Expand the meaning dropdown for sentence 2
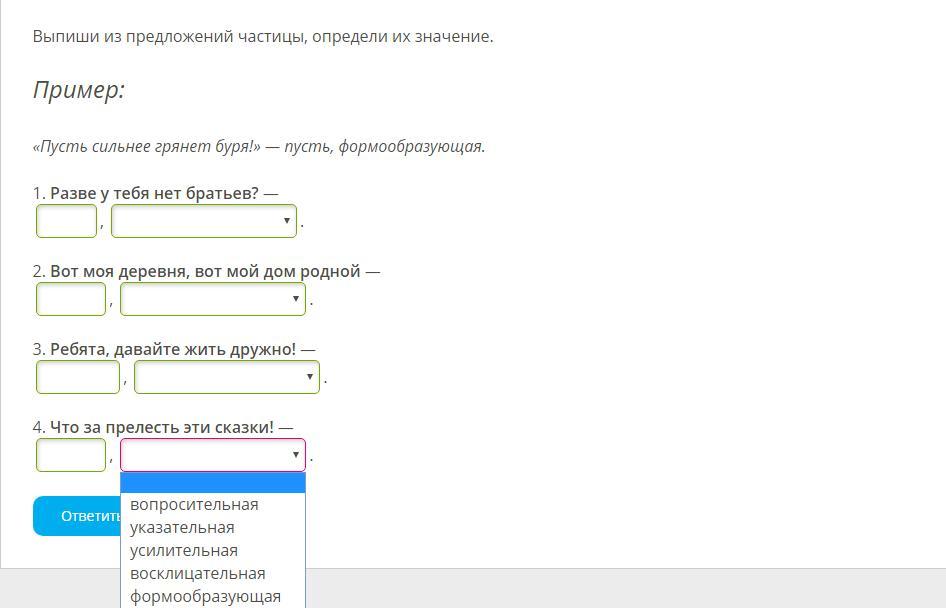Screen dimensions: 946x608 coord(212,299)
